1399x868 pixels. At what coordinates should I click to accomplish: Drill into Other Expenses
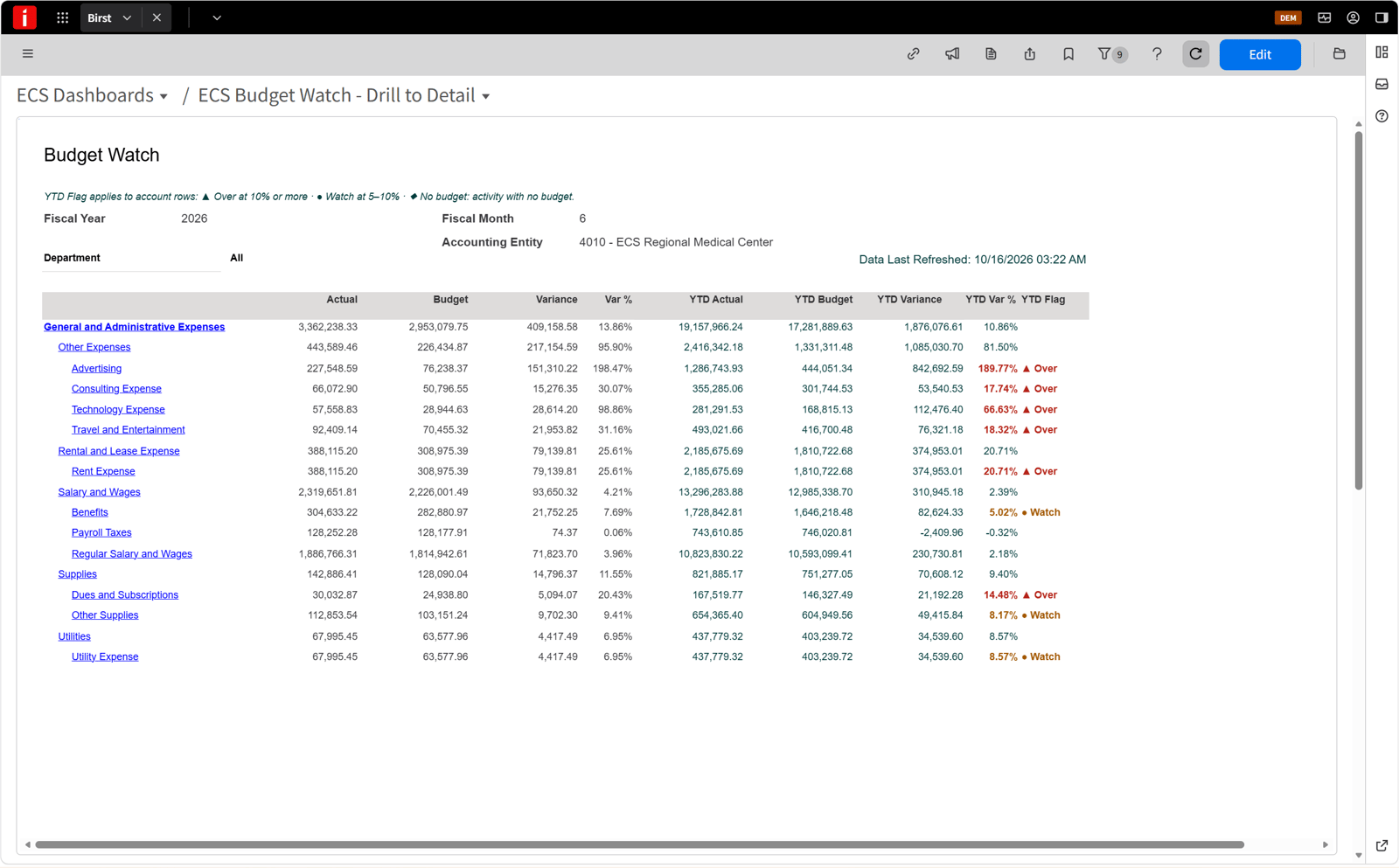click(94, 347)
